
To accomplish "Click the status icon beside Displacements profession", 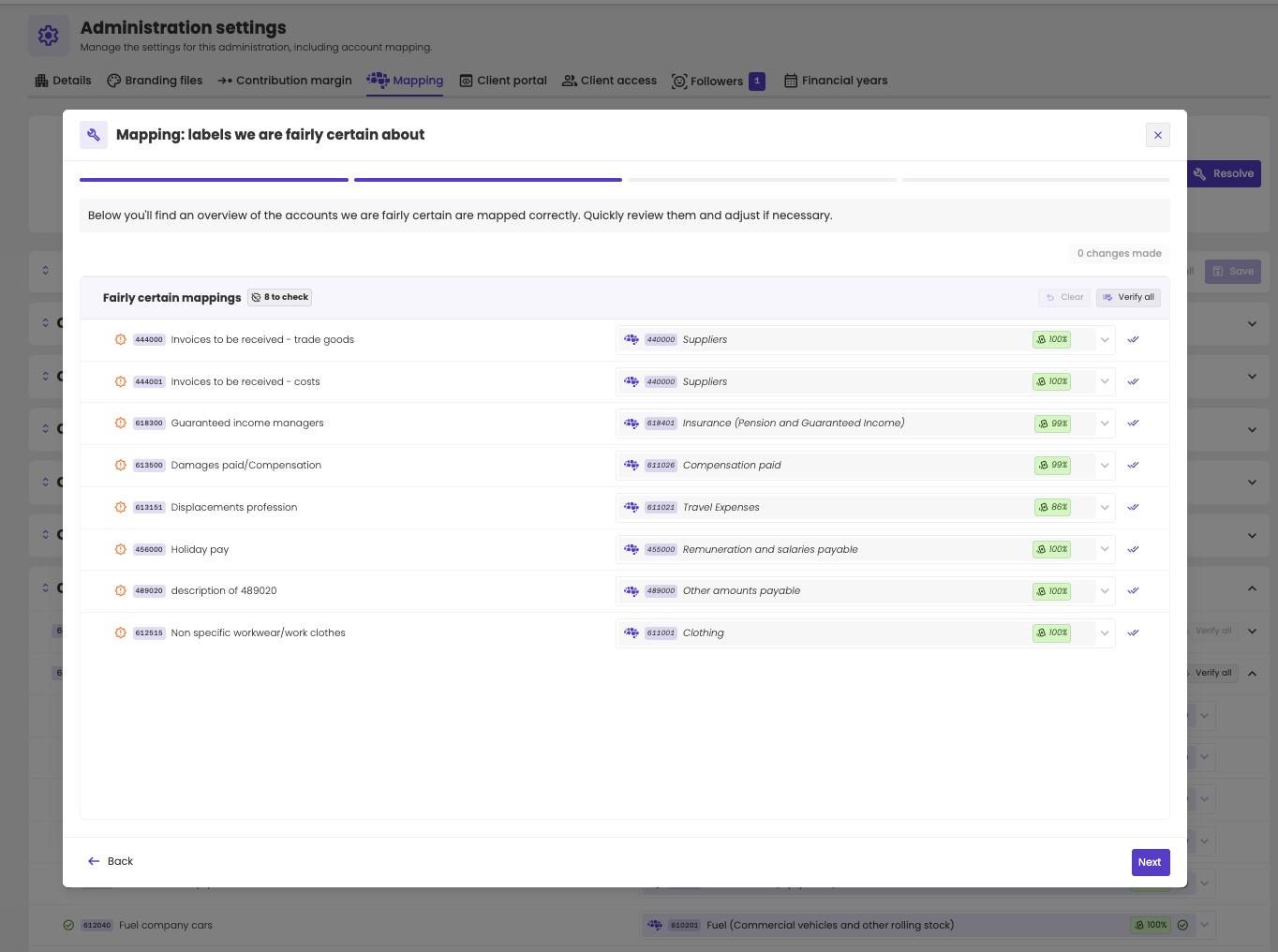I will pos(120,508).
